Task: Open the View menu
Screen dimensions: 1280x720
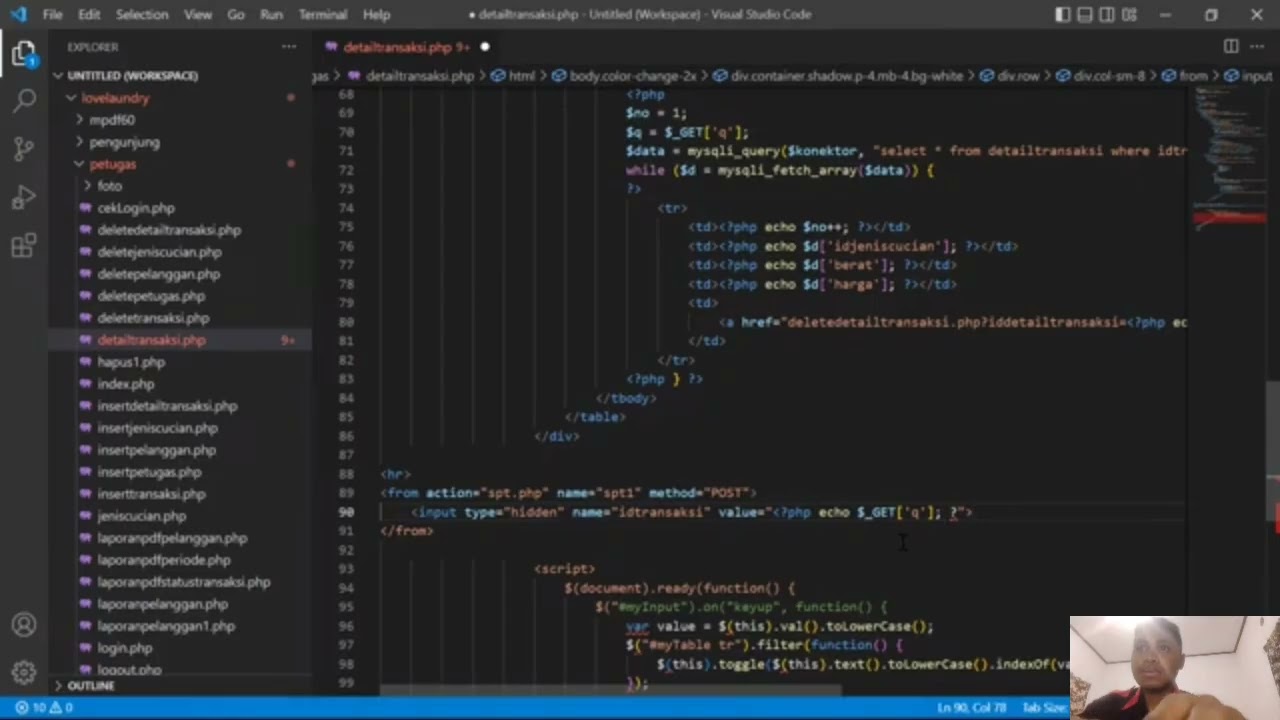Action: pyautogui.click(x=197, y=15)
